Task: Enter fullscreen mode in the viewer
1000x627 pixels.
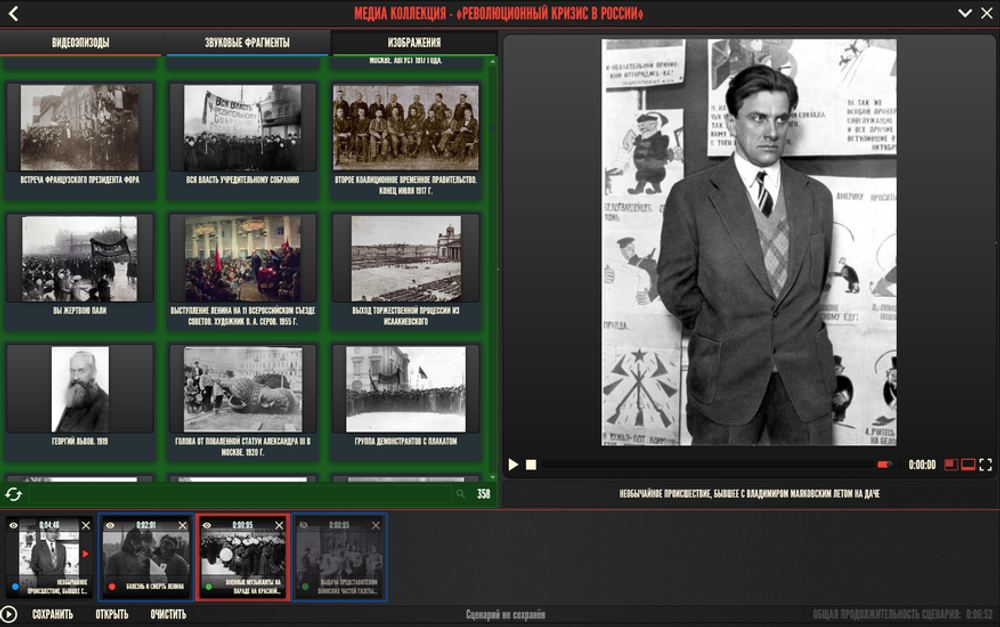Action: click(986, 465)
